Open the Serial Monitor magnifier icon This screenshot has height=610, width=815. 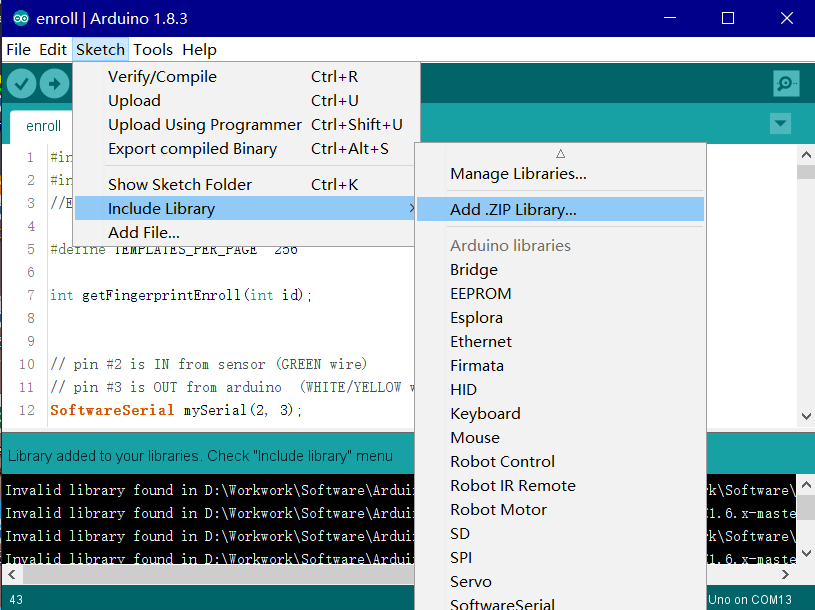pyautogui.click(x=786, y=84)
